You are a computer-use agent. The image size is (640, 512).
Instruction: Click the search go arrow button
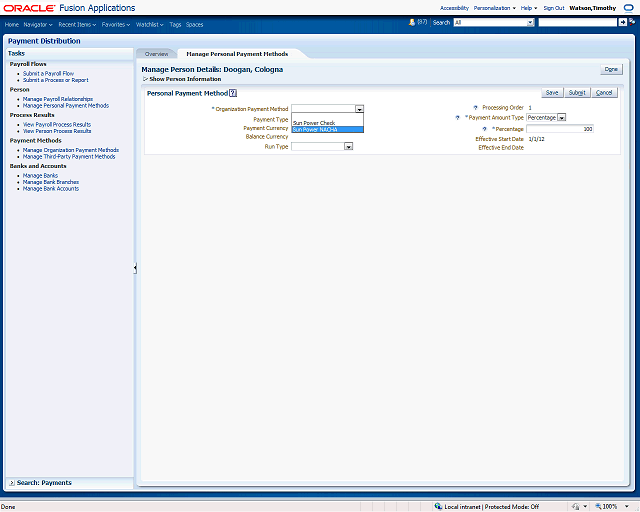622,22
